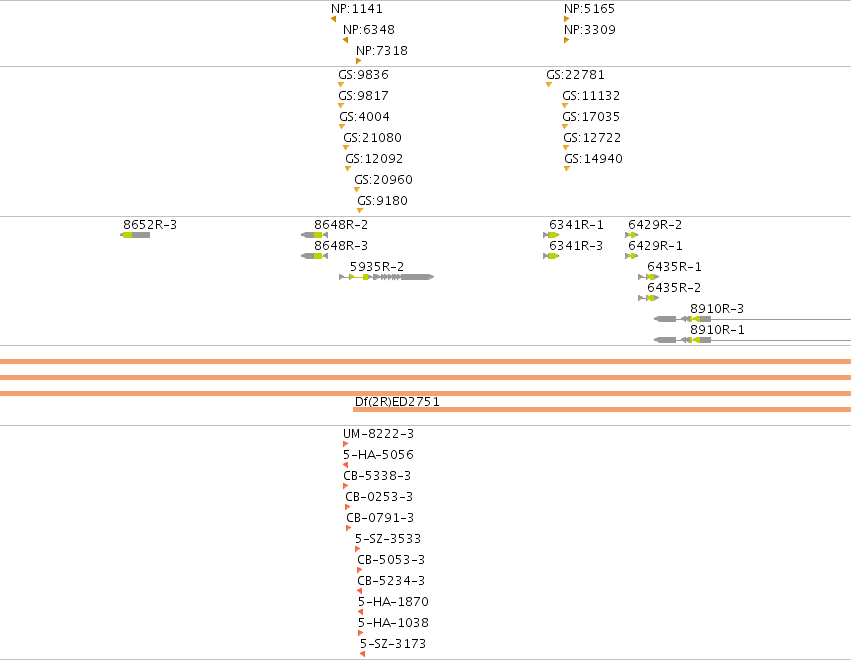Click the GS:9817 label
Image resolution: width=851 pixels, height=660 pixels.
[x=363, y=96]
